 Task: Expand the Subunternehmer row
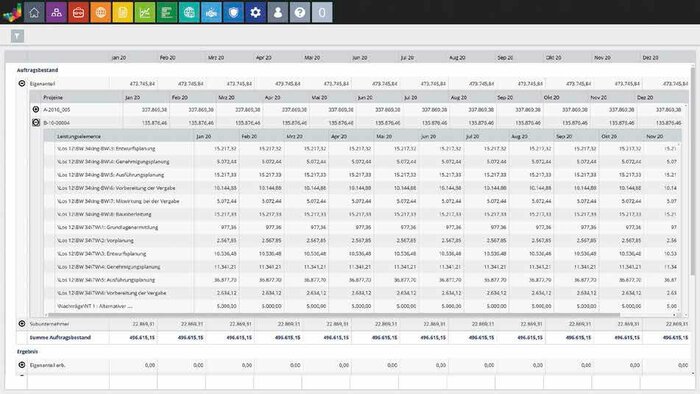pos(22,323)
